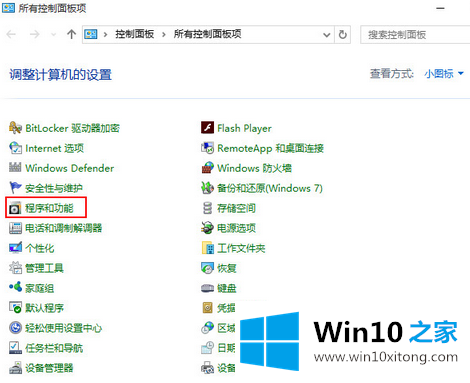Click the back navigation arrow

[x=11, y=34]
